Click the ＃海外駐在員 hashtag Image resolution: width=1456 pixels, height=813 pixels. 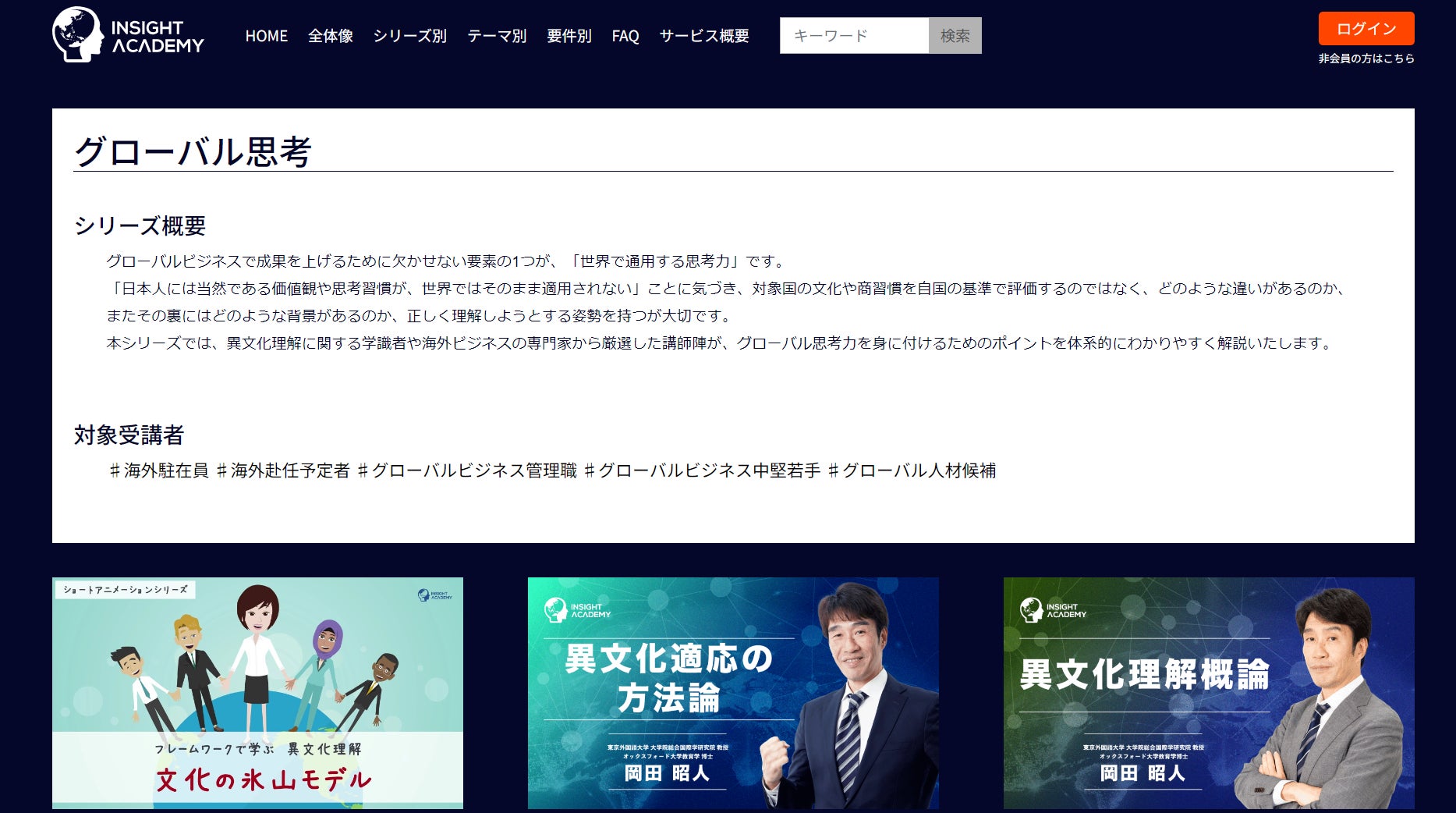click(x=158, y=470)
